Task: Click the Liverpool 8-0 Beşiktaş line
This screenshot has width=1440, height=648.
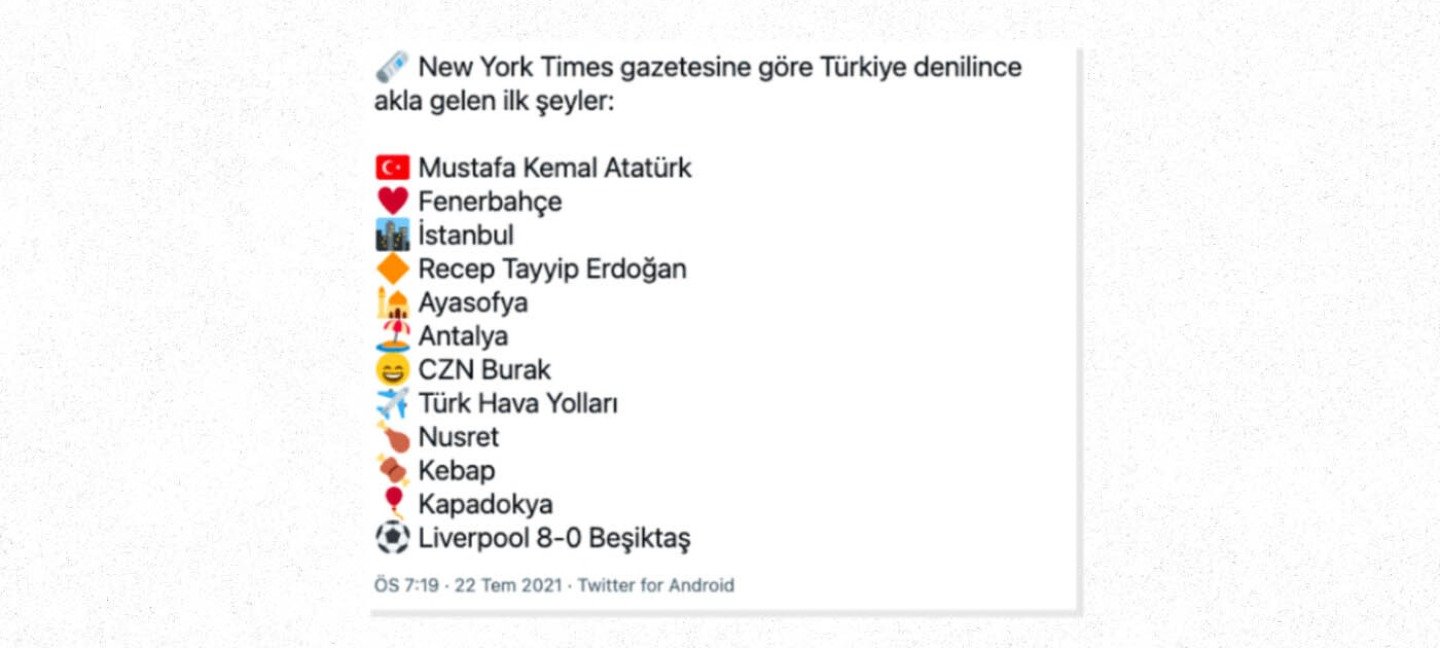Action: tap(554, 539)
